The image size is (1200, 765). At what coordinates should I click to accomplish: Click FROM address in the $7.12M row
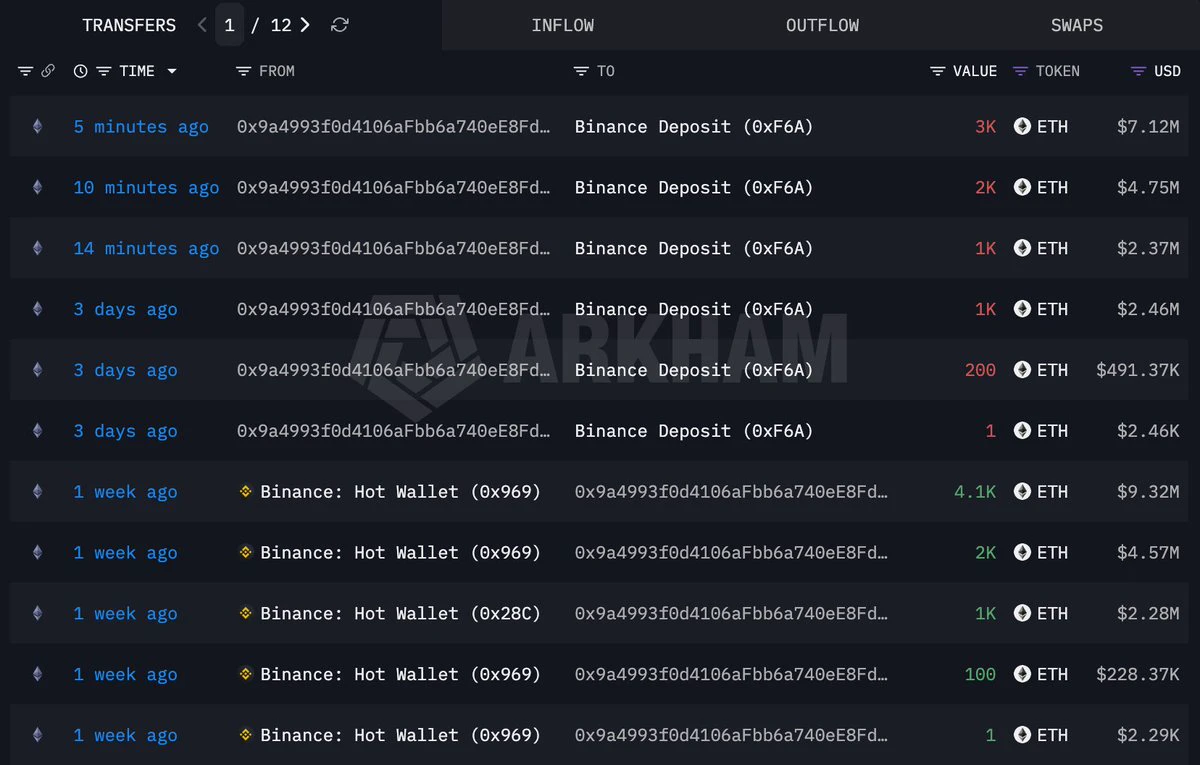[393, 127]
